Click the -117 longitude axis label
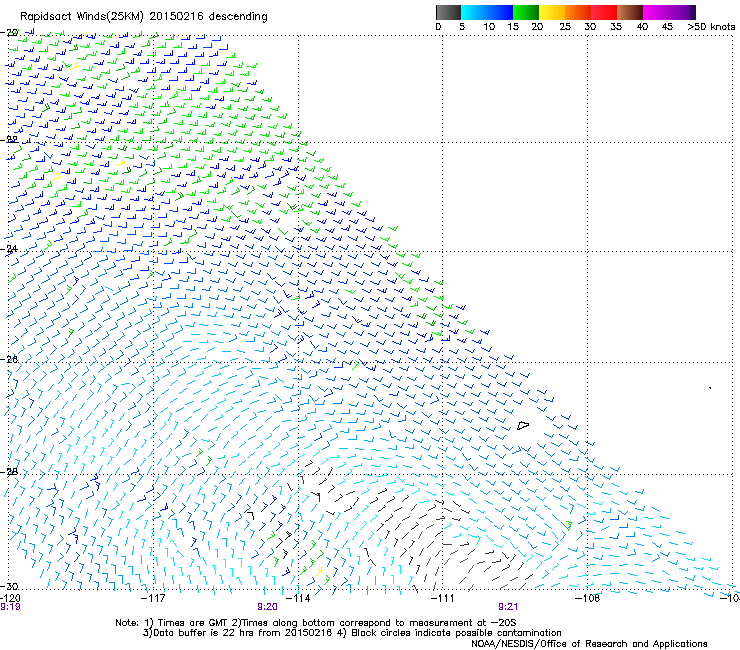The image size is (740, 650). click(x=154, y=598)
